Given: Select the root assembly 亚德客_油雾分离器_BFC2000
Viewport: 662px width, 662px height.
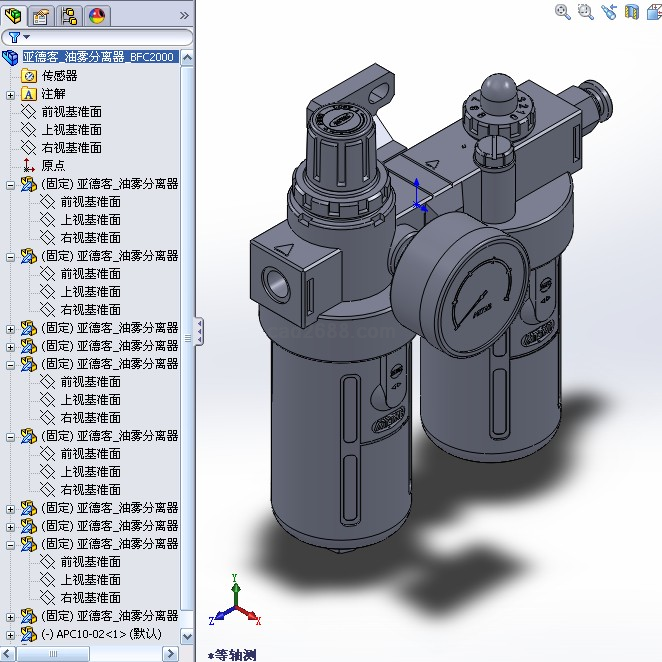Looking at the screenshot, I should pyautogui.click(x=99, y=57).
